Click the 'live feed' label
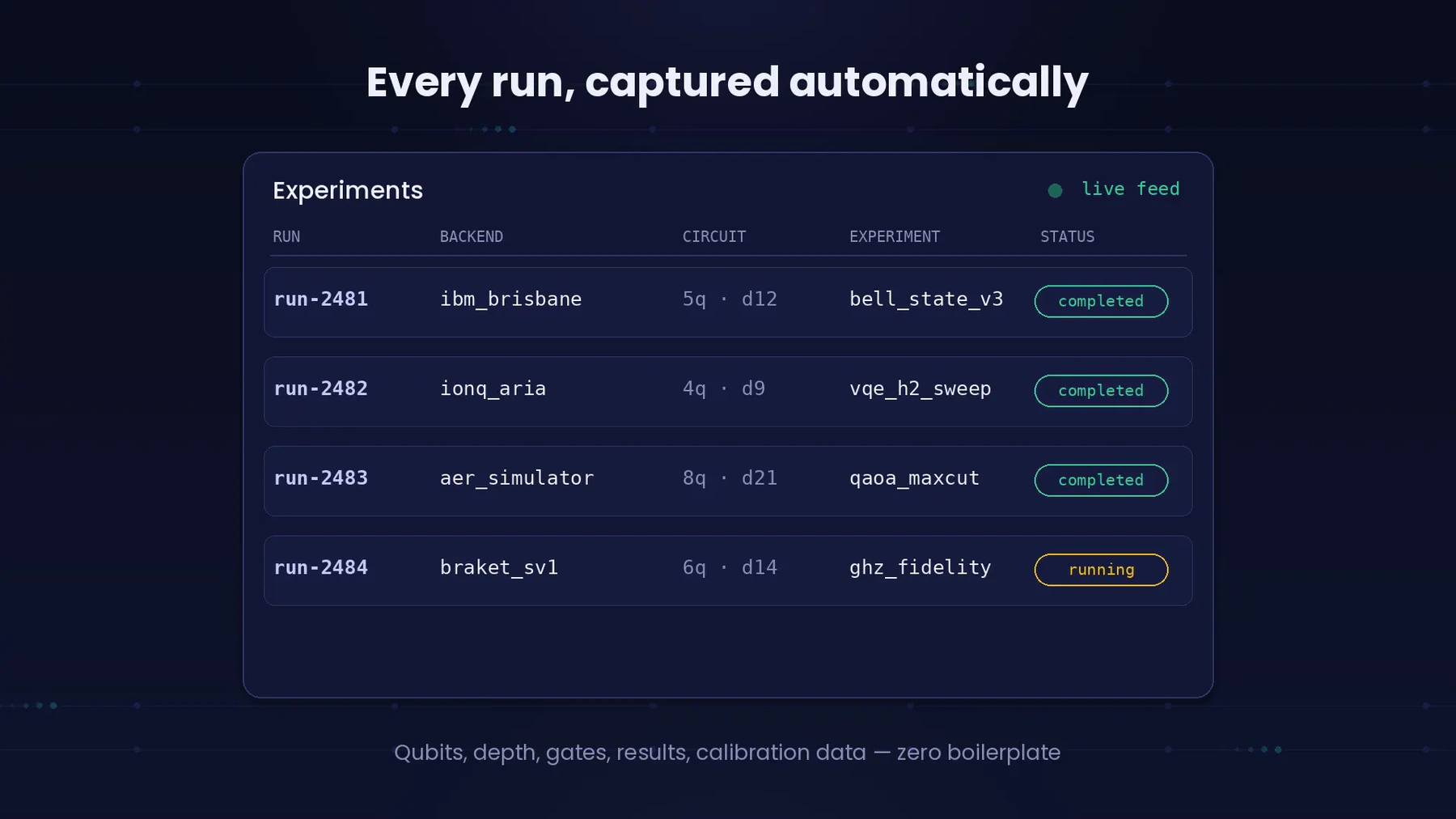The width and height of the screenshot is (1456, 819). 1131,189
